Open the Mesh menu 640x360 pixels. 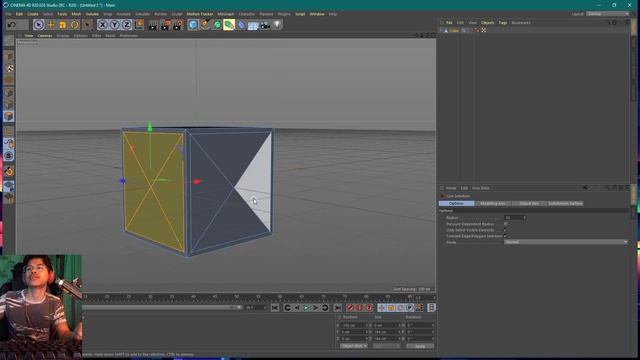click(76, 14)
